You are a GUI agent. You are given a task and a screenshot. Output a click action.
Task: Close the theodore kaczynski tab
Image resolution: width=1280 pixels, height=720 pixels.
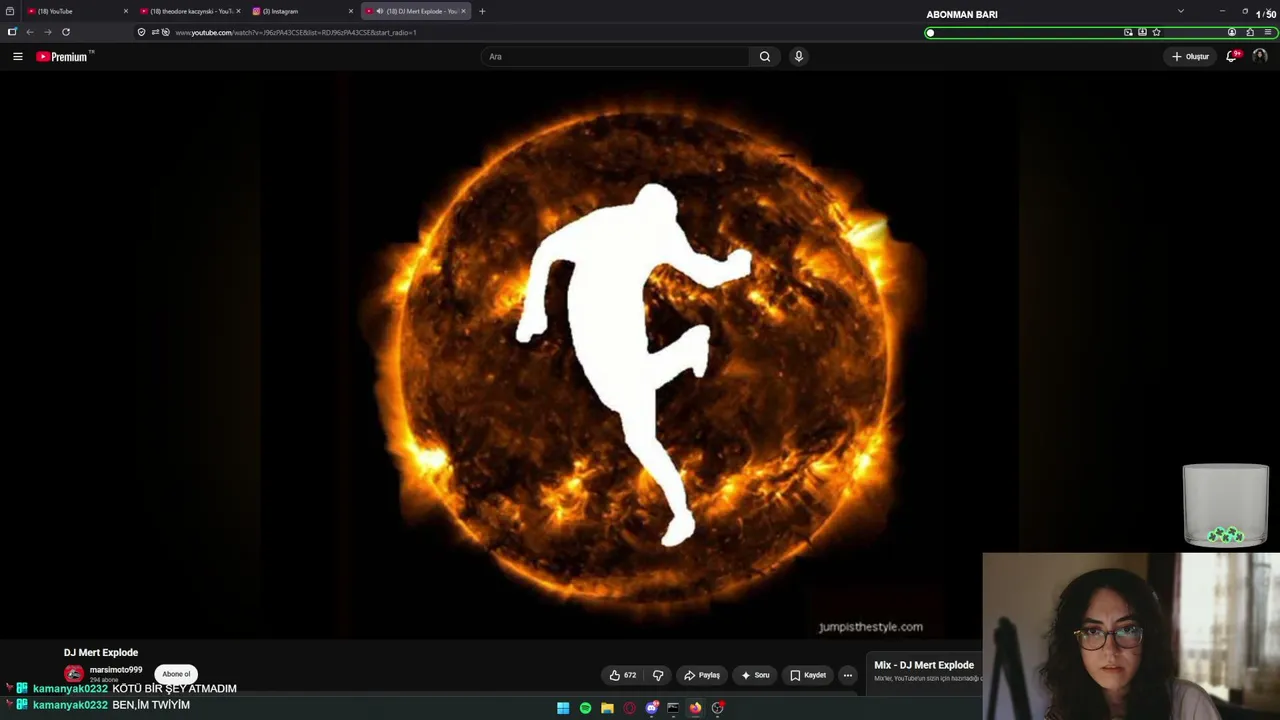tap(238, 11)
